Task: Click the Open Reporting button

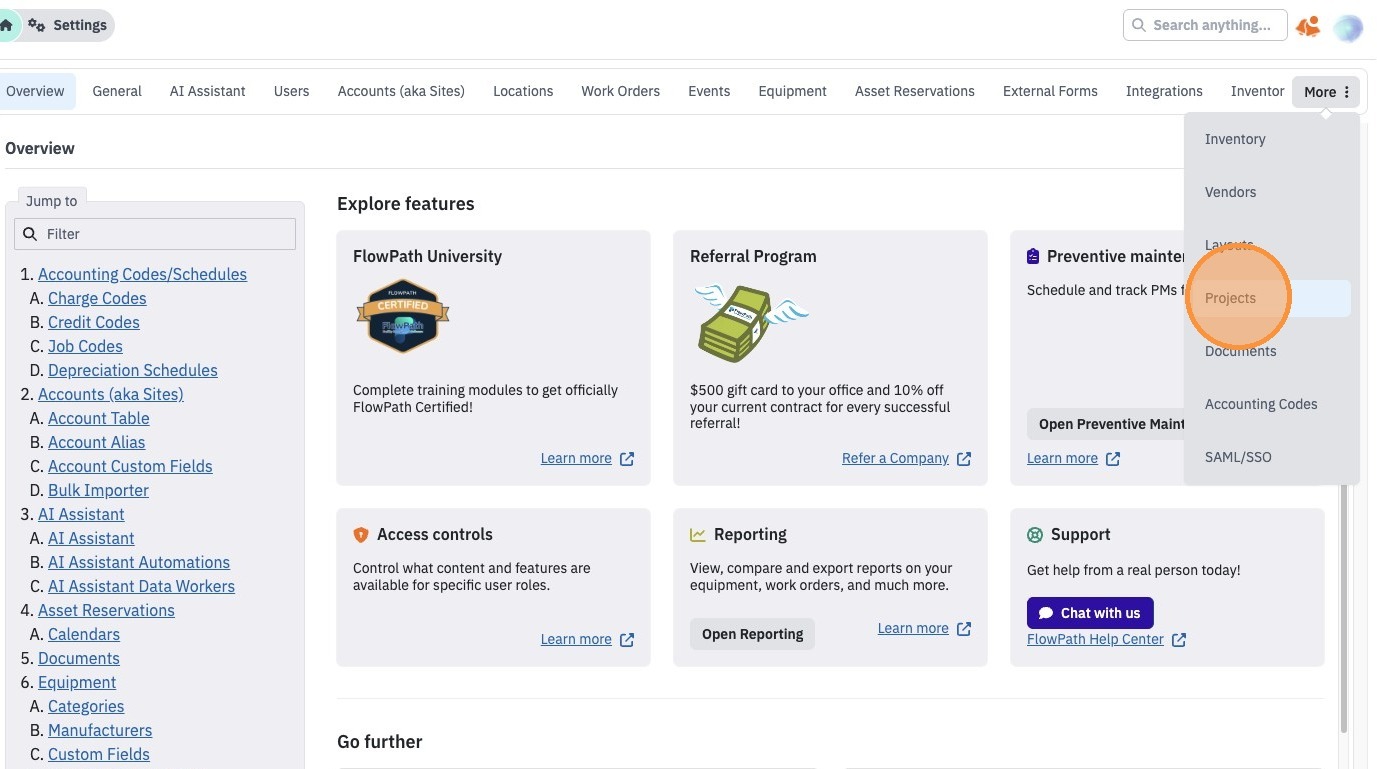Action: coord(752,634)
